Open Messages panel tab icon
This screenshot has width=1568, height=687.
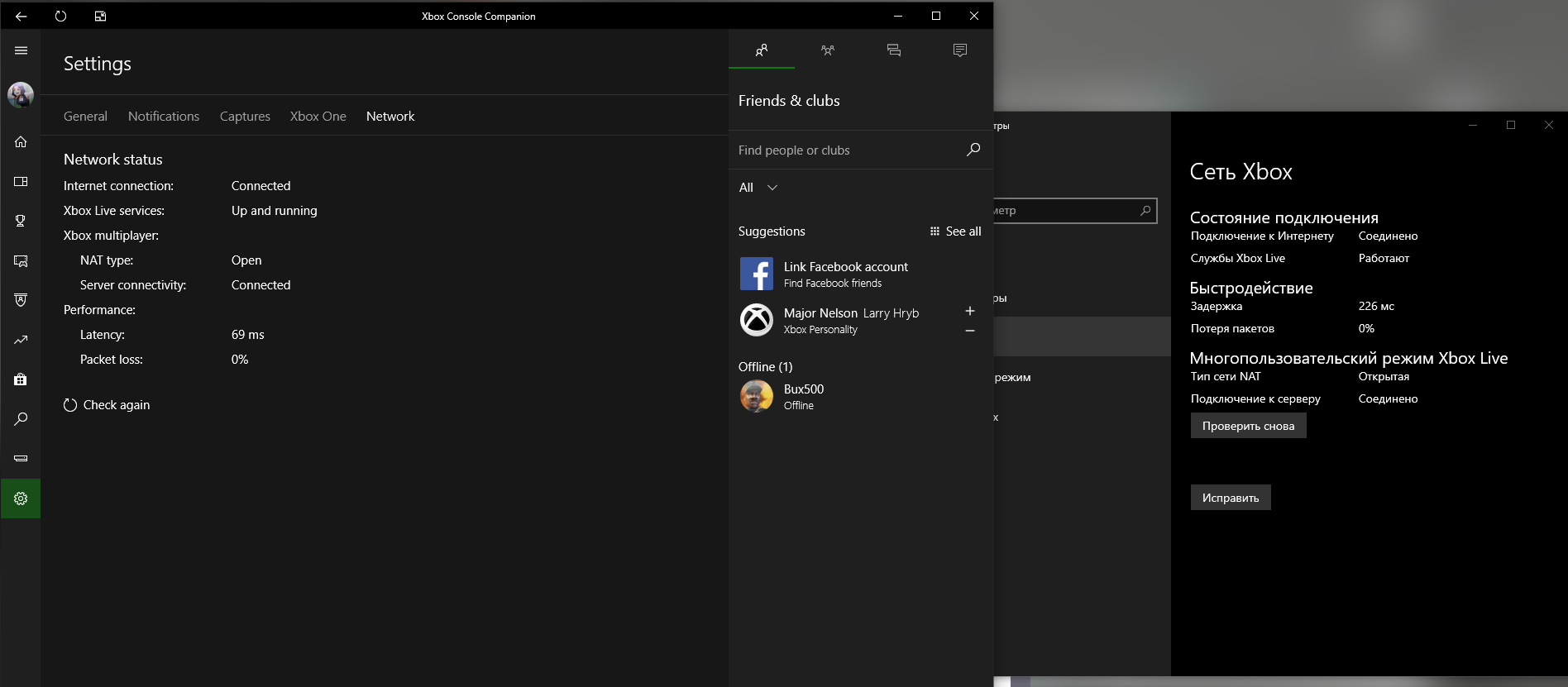coord(894,50)
